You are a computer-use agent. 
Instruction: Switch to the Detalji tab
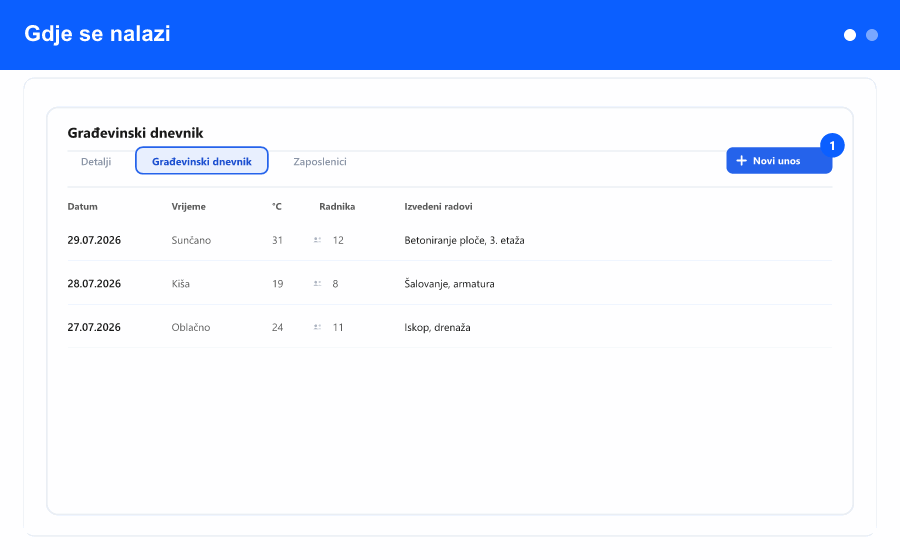point(96,161)
